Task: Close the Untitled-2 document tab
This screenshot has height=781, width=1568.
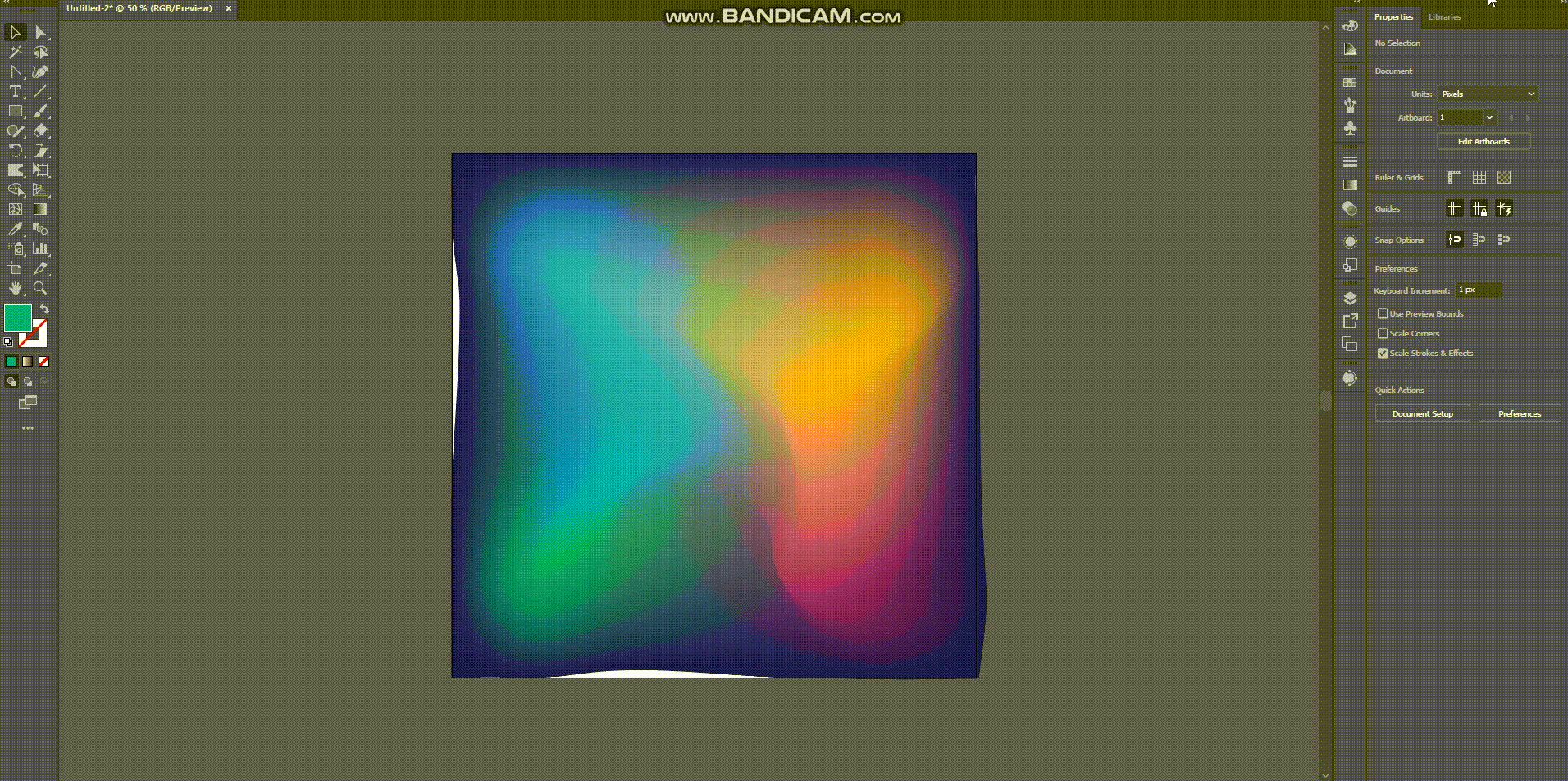Action: (229, 8)
